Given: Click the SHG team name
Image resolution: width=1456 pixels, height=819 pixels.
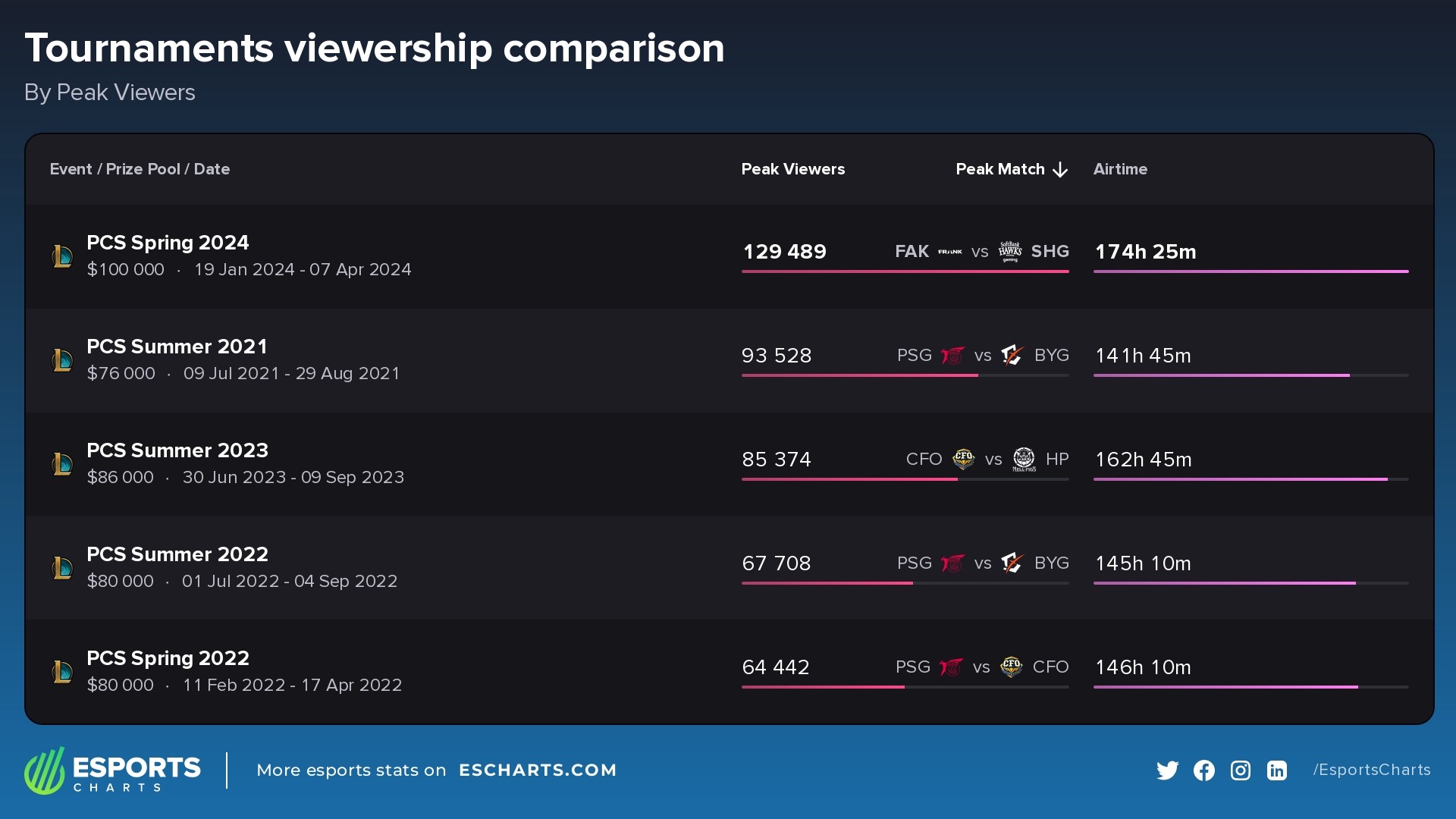Looking at the screenshot, I should (1050, 252).
